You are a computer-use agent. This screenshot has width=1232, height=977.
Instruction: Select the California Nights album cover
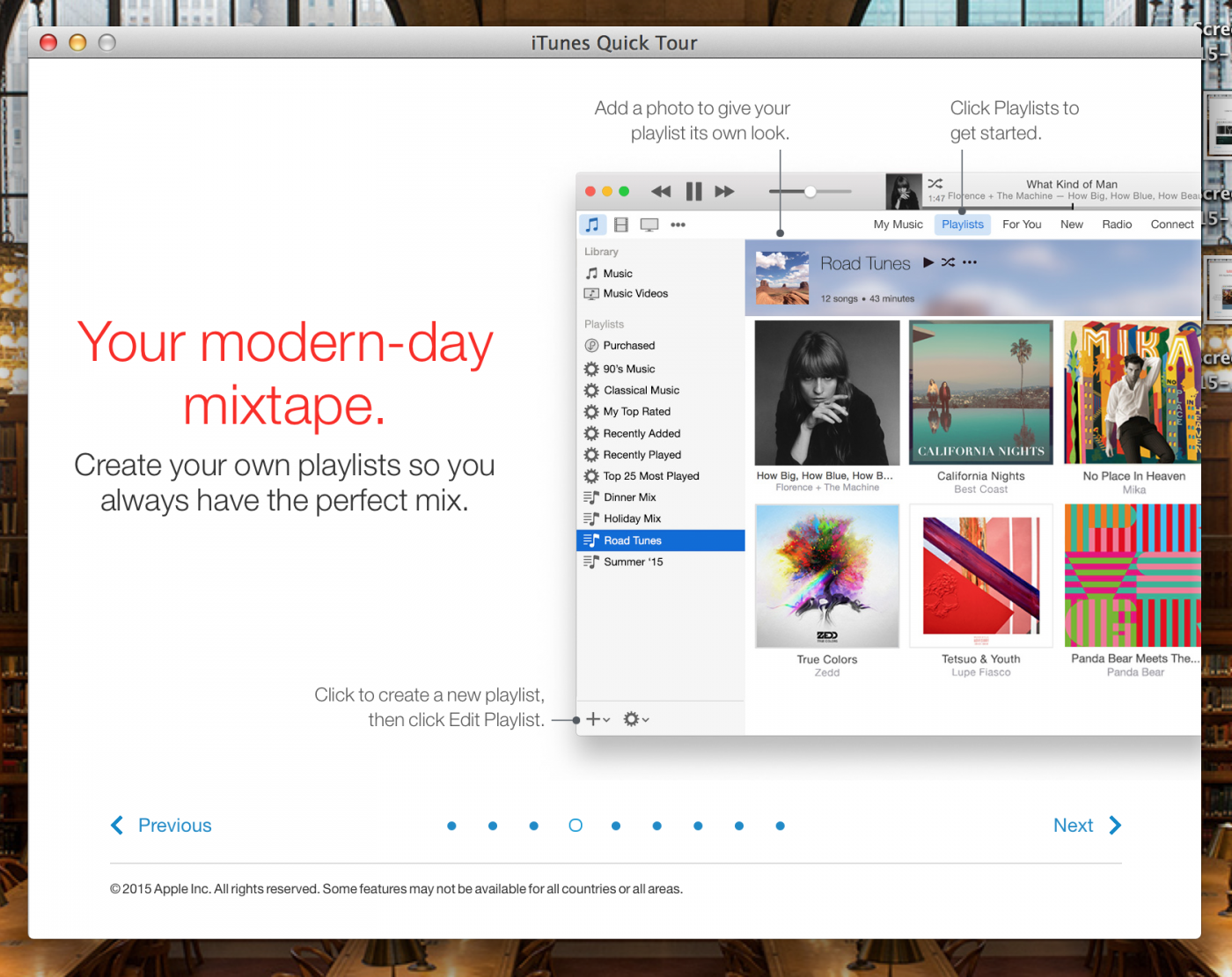click(980, 393)
